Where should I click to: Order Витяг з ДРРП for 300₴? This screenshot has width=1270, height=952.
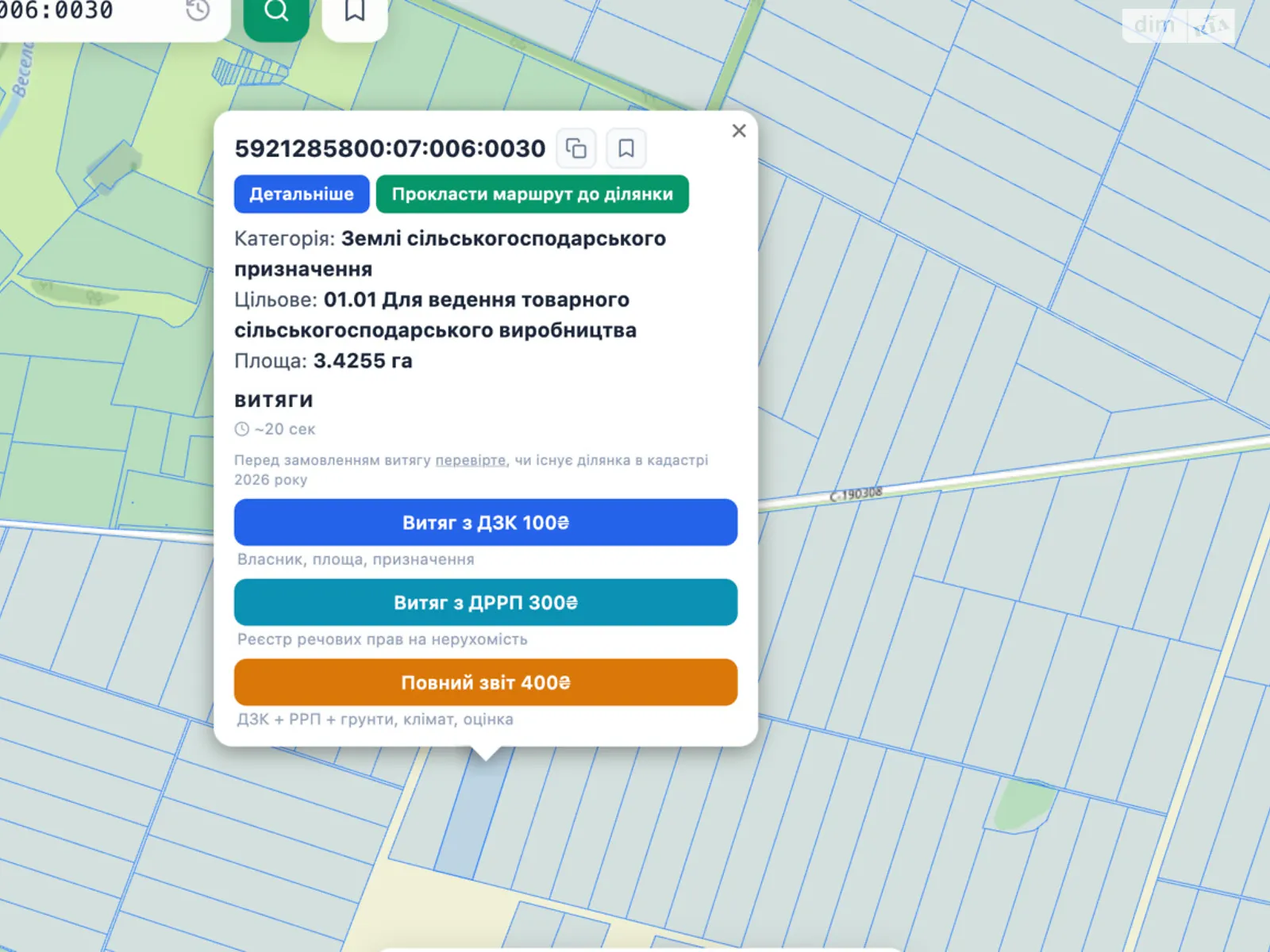486,603
